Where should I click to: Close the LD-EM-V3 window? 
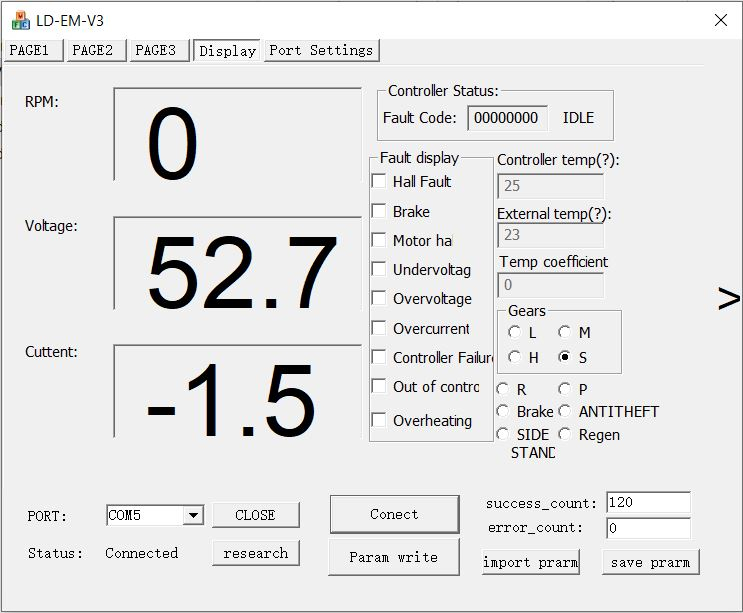[x=720, y=20]
